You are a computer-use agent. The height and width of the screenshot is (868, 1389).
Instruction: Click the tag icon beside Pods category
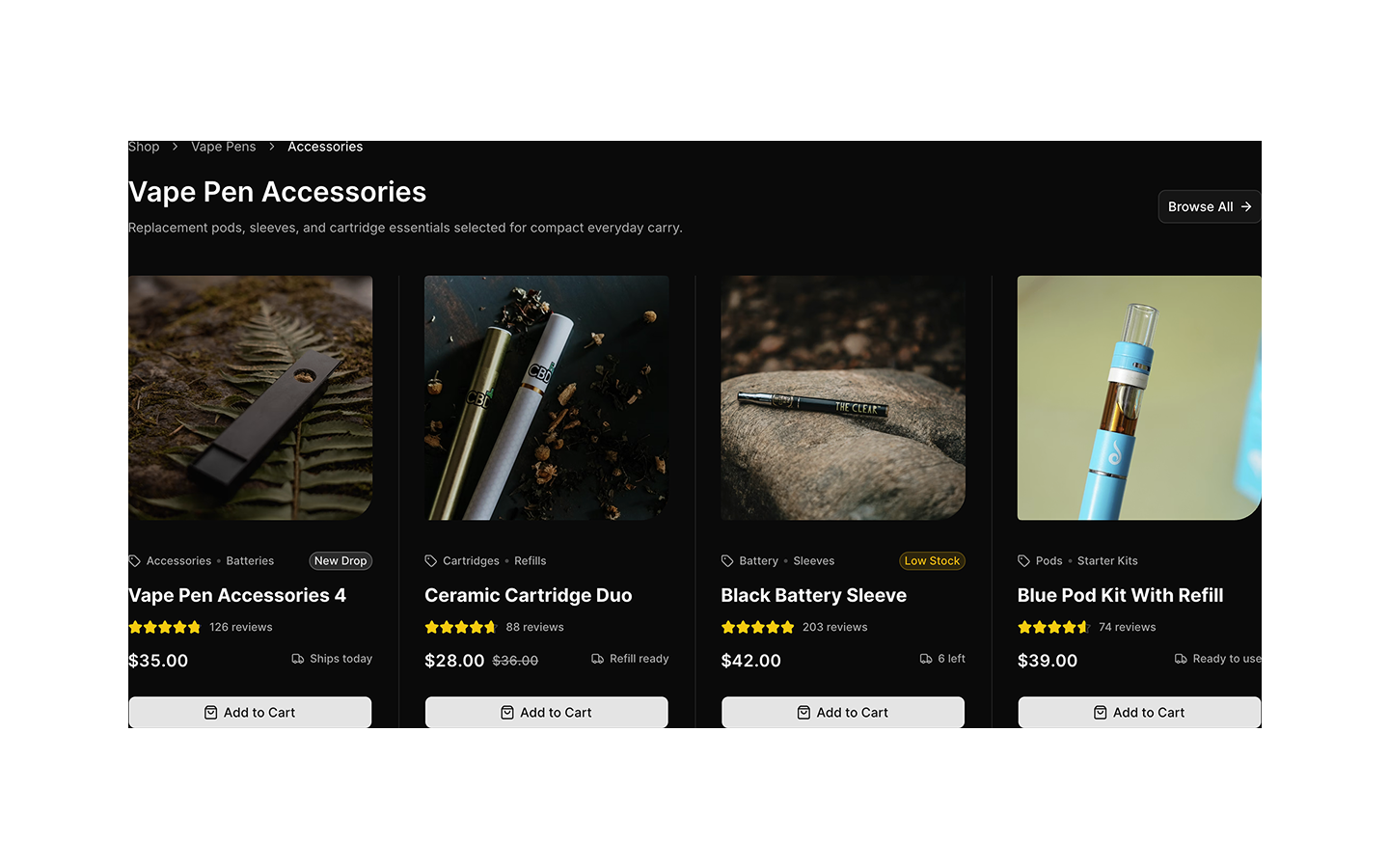coord(1023,561)
